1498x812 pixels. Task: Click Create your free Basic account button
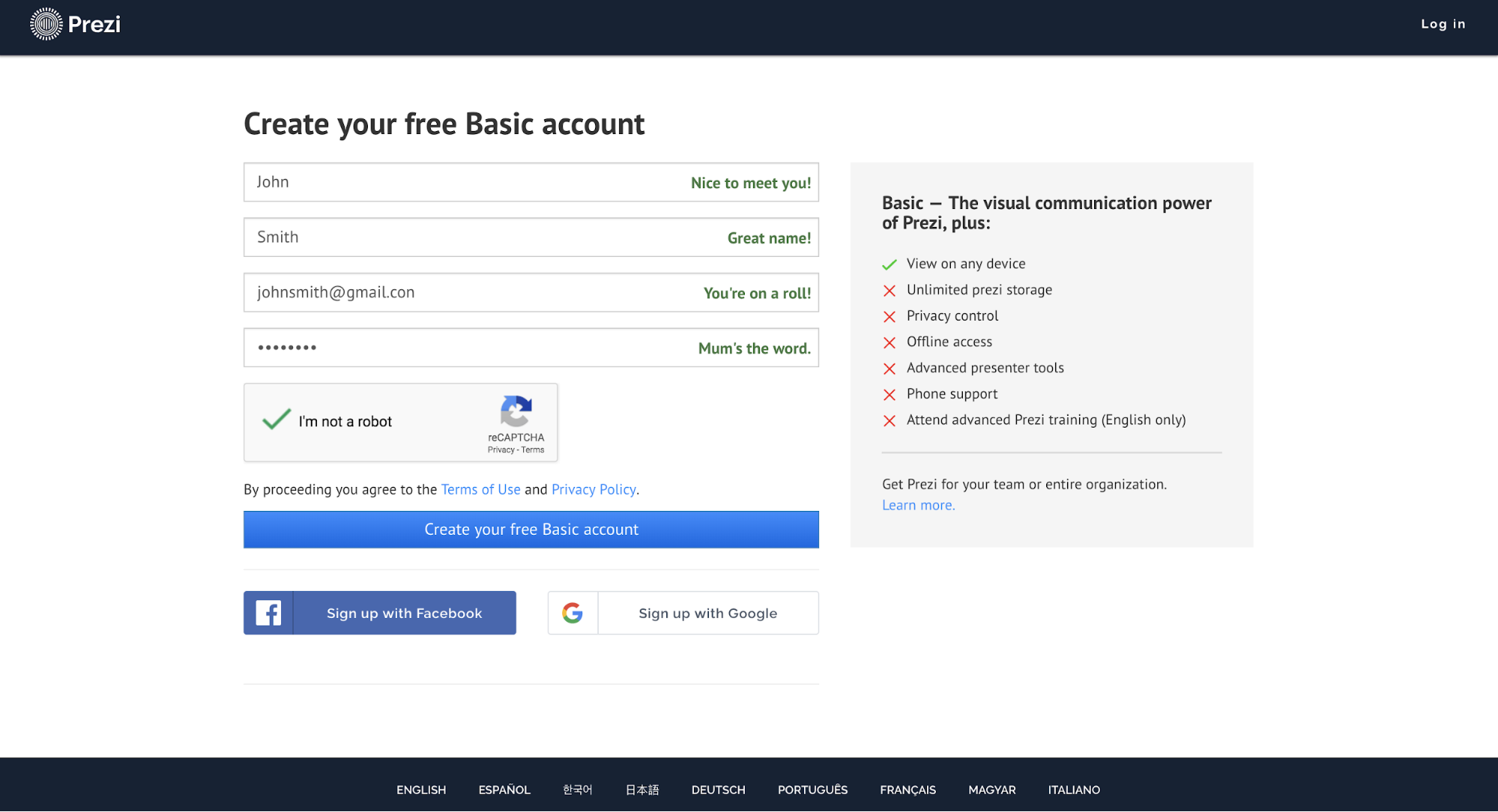532,529
